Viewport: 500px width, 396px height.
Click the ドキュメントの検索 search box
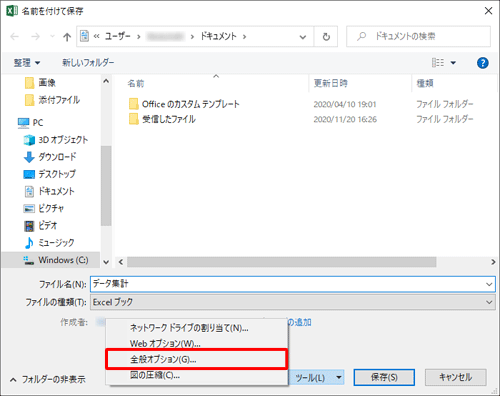pyautogui.click(x=418, y=36)
